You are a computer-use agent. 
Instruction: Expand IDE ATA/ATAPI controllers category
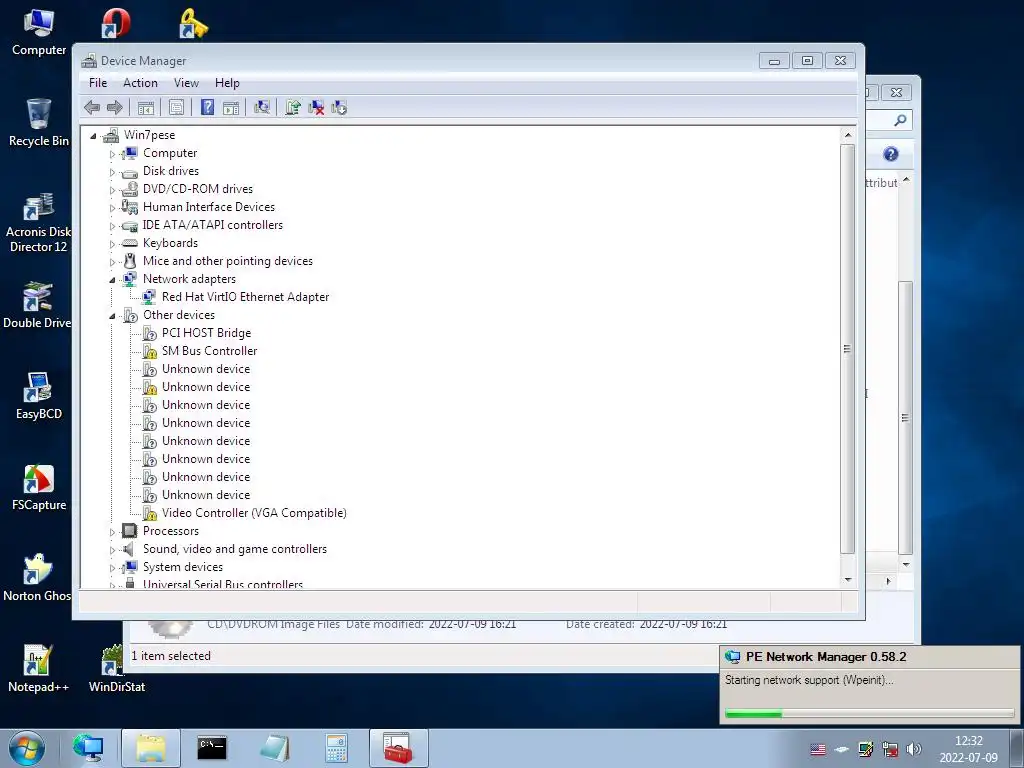tap(112, 226)
